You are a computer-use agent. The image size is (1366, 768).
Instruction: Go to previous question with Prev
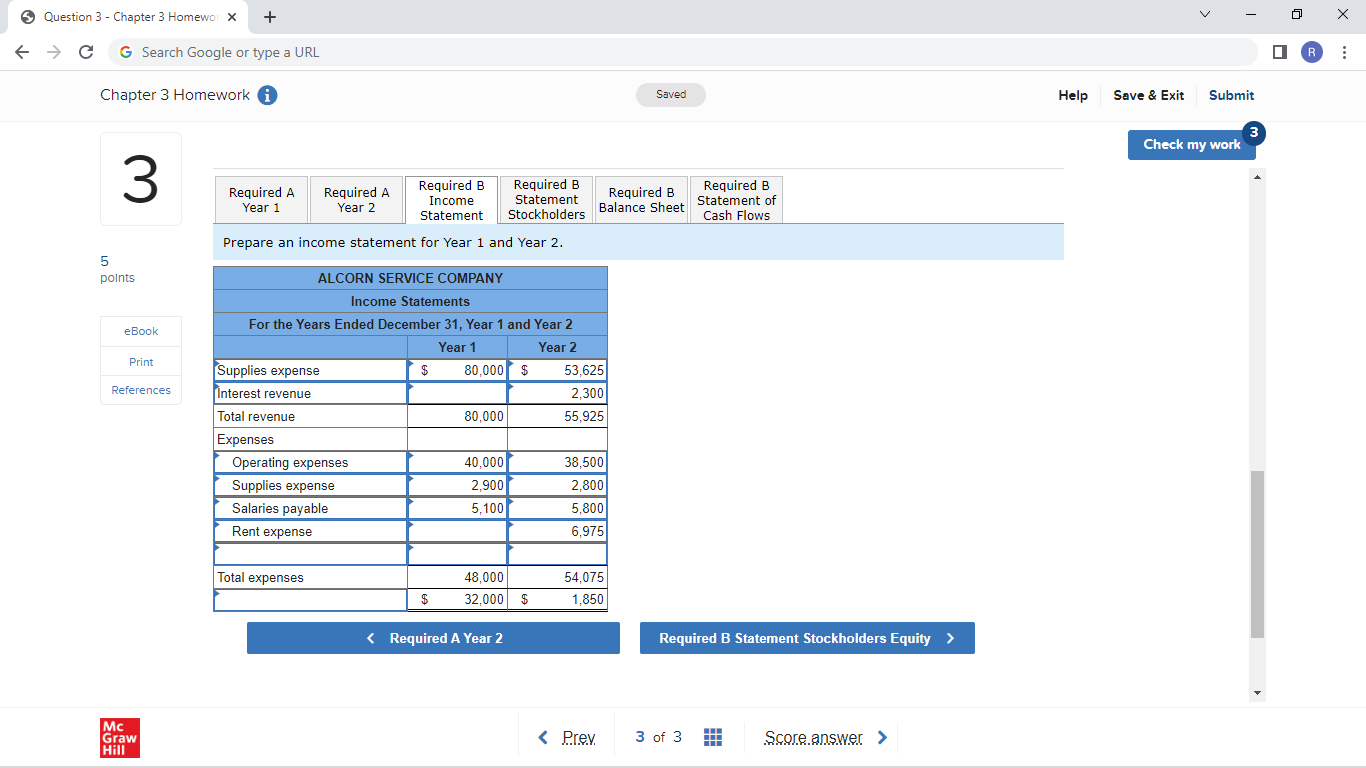coord(568,738)
